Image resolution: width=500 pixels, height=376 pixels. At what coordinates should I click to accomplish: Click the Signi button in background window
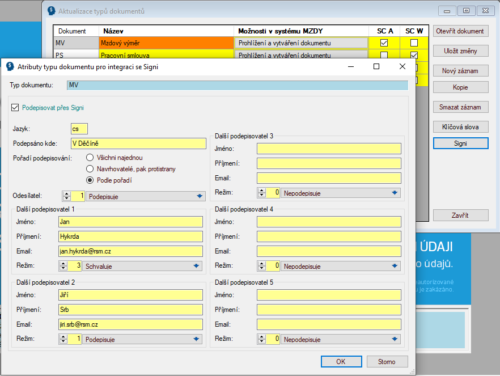(461, 143)
